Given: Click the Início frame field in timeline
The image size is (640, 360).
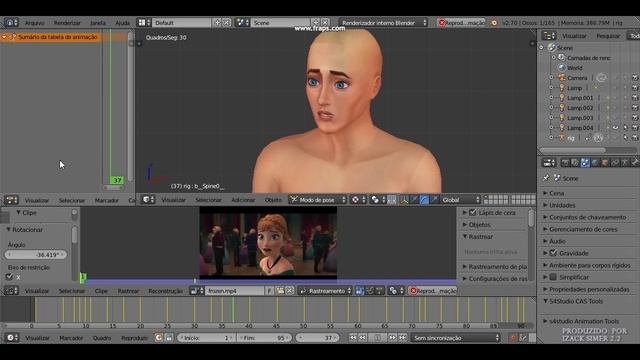Looking at the screenshot, I should pyautogui.click(x=207, y=338).
